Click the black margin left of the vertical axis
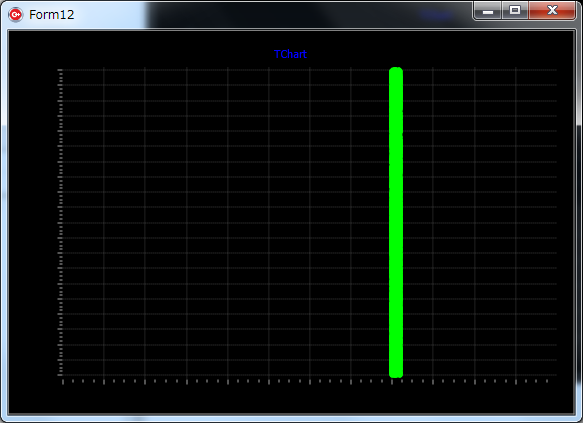583x423 pixels. [33, 222]
